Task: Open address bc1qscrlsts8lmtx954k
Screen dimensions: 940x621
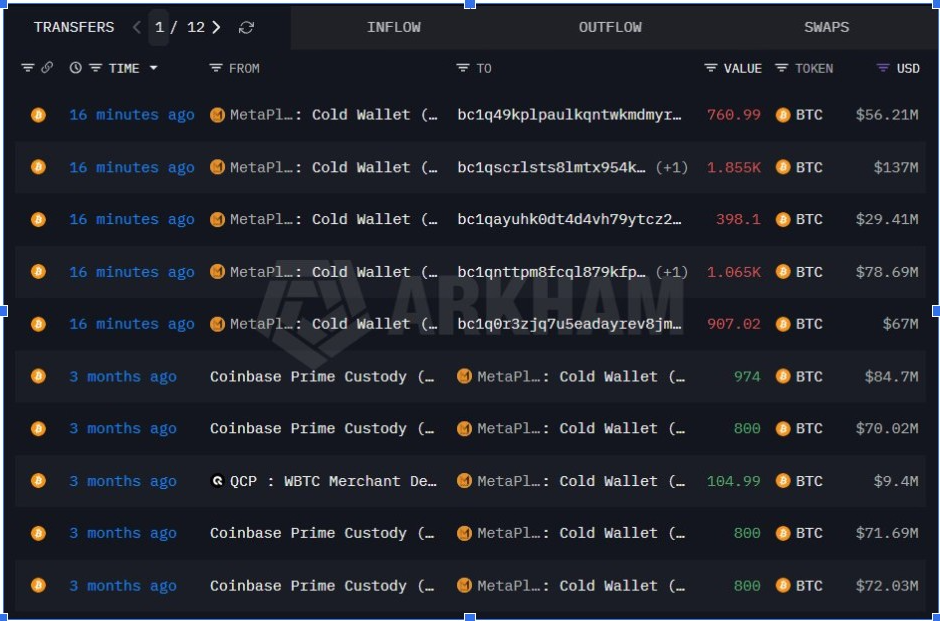Action: click(552, 167)
